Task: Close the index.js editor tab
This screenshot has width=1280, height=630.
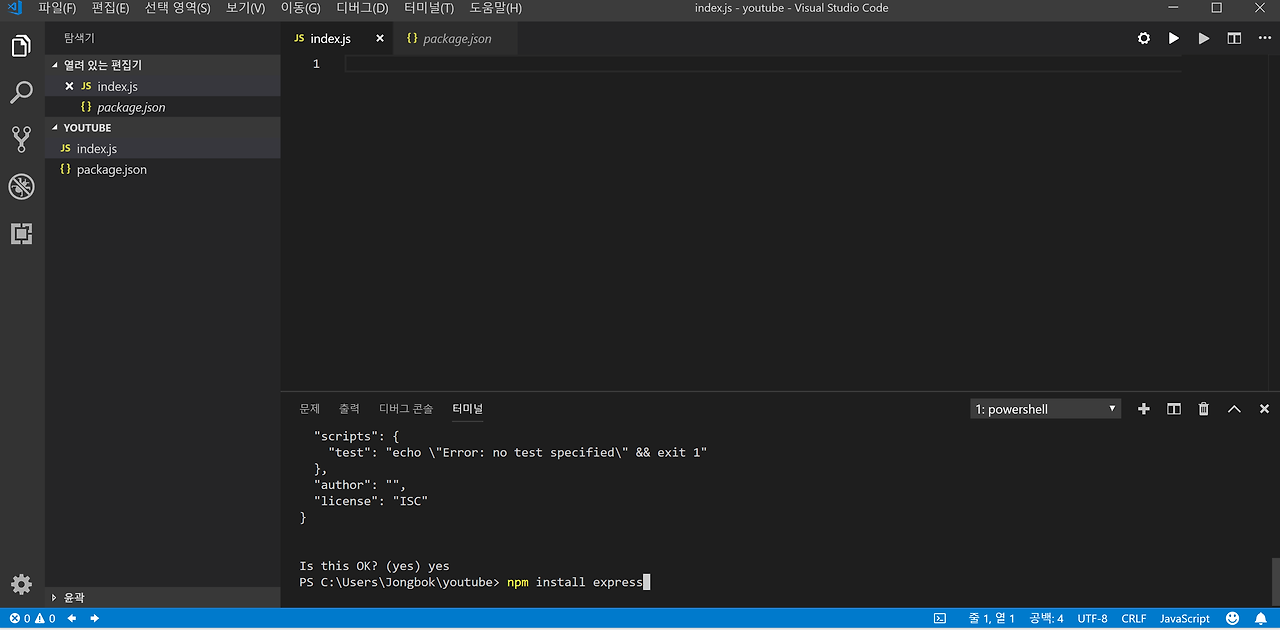Action: [x=380, y=39]
